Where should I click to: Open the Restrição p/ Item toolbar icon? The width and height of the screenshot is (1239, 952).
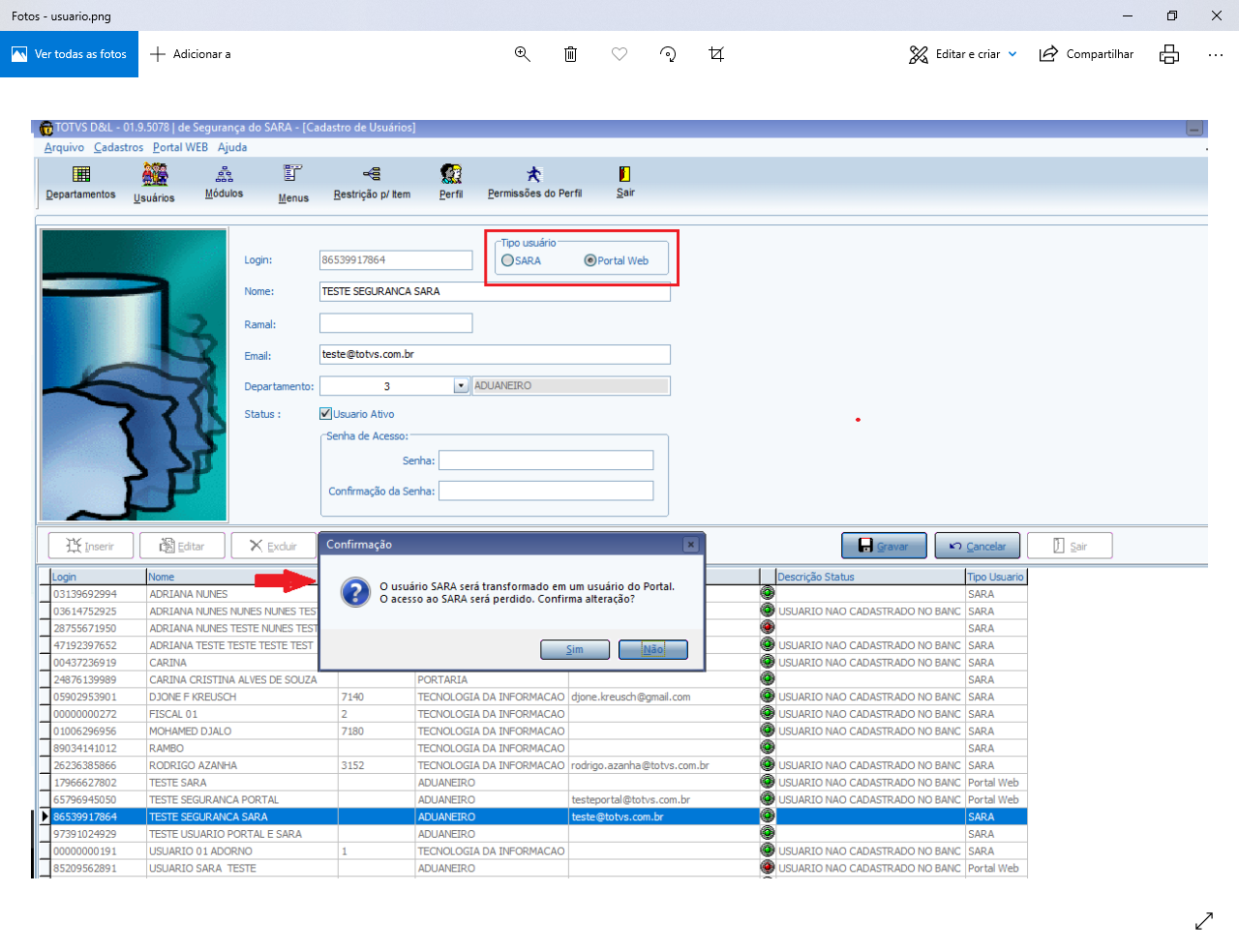[x=372, y=182]
